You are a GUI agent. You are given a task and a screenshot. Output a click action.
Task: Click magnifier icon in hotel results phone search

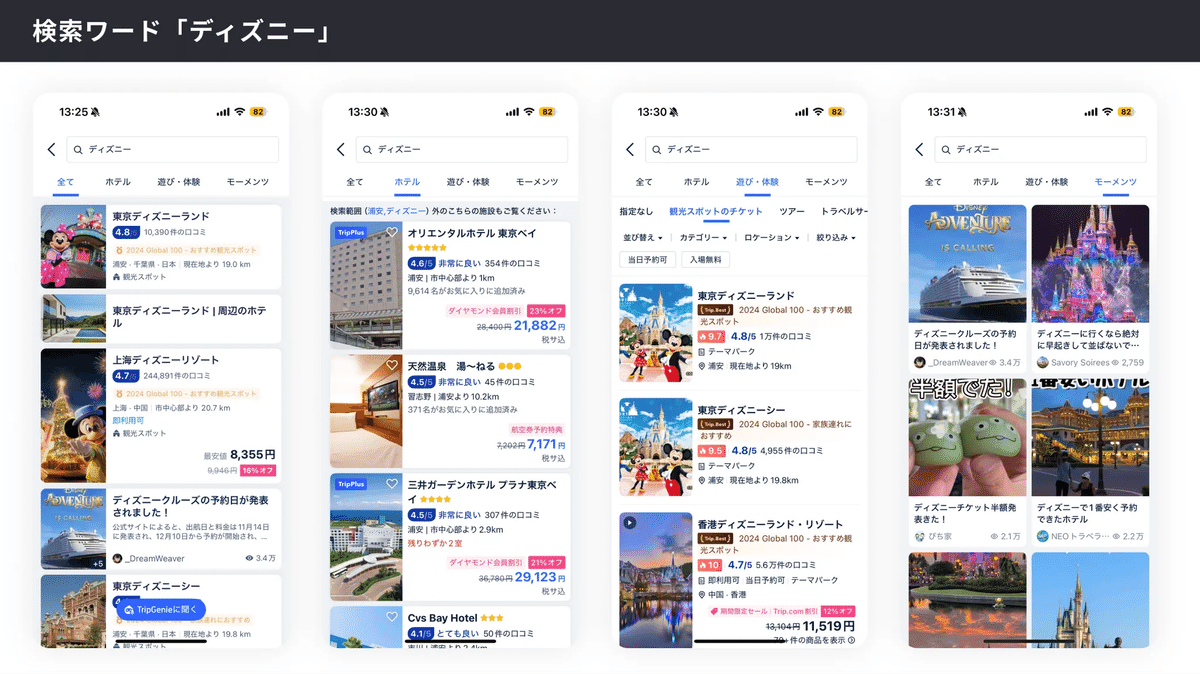pyautogui.click(x=367, y=149)
